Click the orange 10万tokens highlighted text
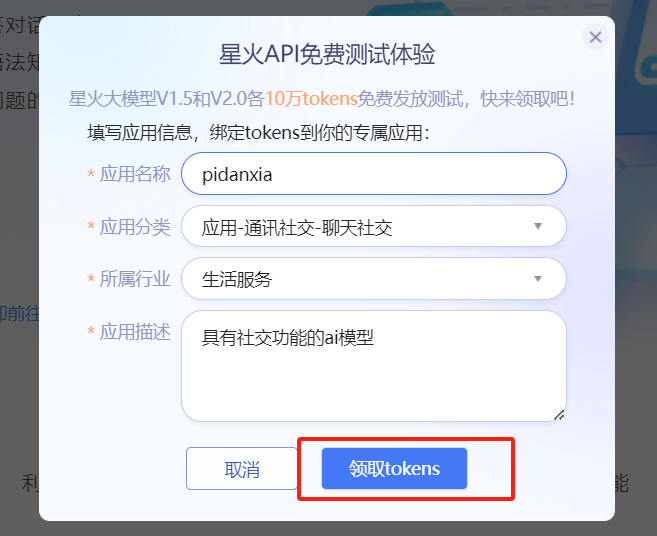The height and width of the screenshot is (536, 657). click(x=311, y=100)
